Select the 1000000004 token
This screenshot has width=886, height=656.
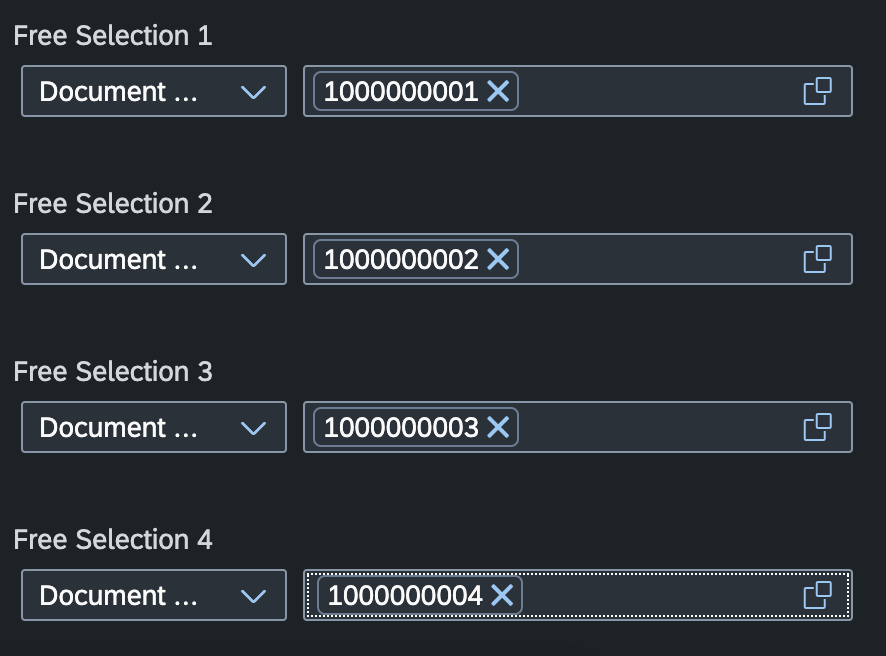click(405, 595)
